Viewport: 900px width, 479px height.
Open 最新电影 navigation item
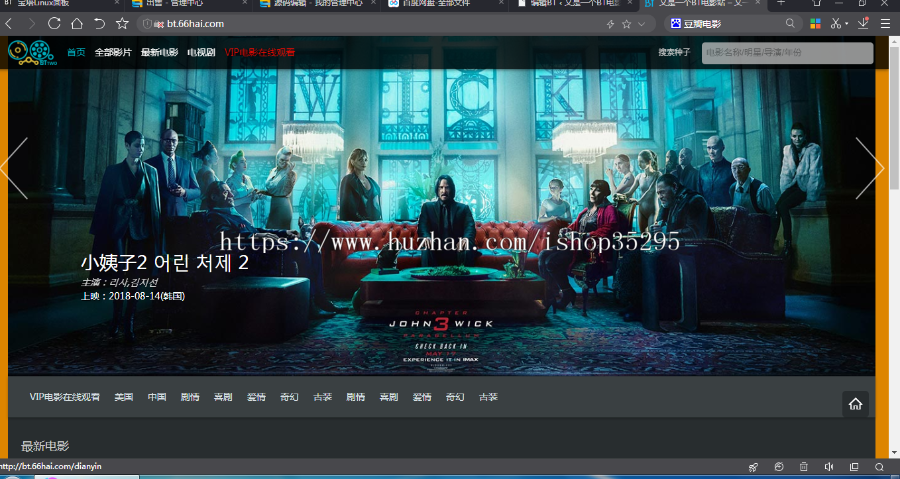pyautogui.click(x=160, y=52)
